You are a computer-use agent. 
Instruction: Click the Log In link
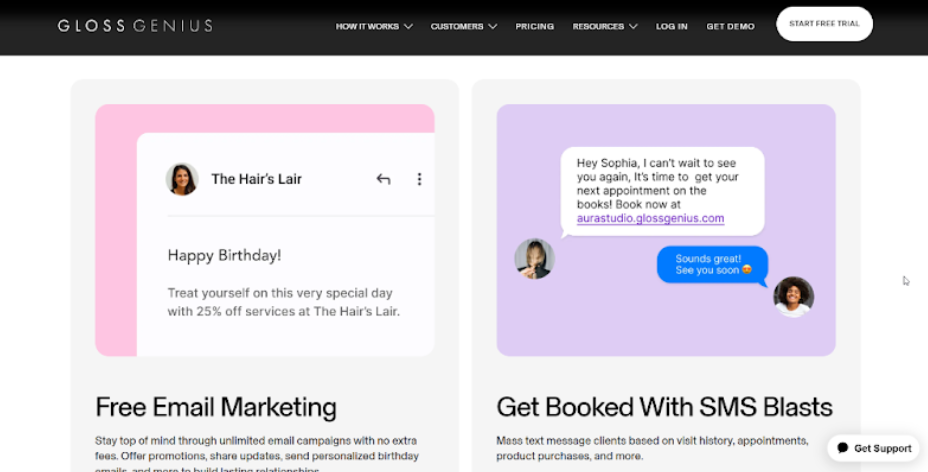pos(672,27)
